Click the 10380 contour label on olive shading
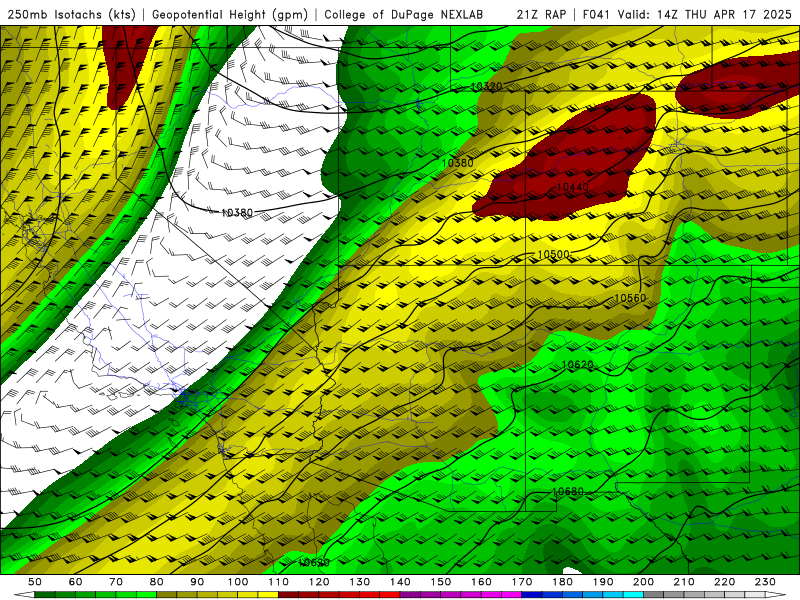This screenshot has height=600, width=800. point(457,163)
